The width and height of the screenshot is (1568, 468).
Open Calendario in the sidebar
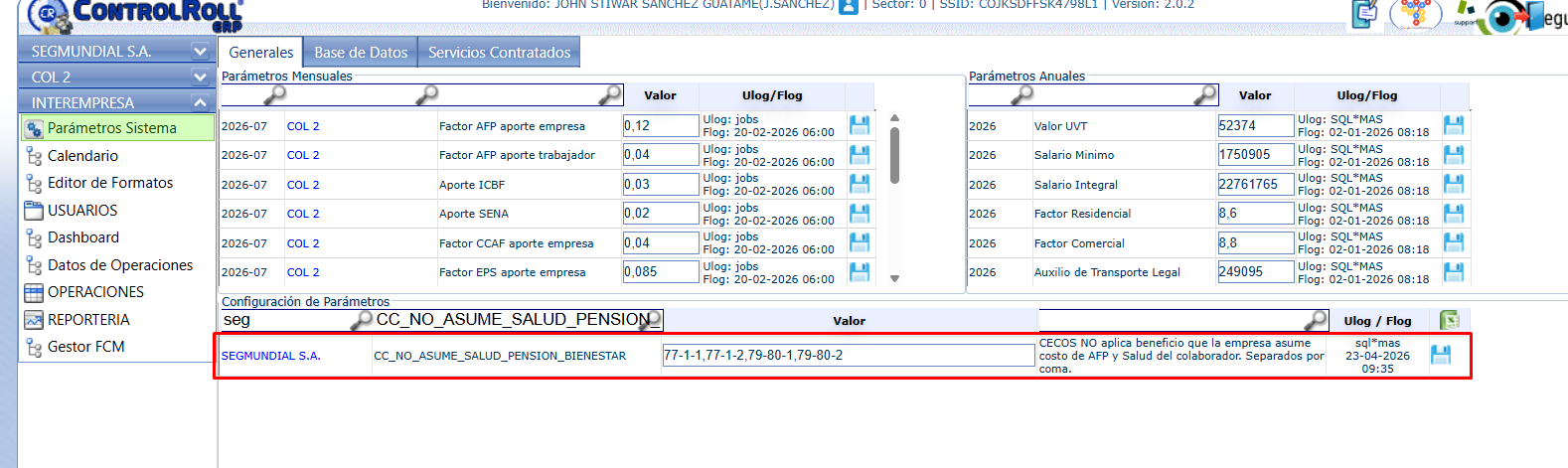pyautogui.click(x=82, y=156)
